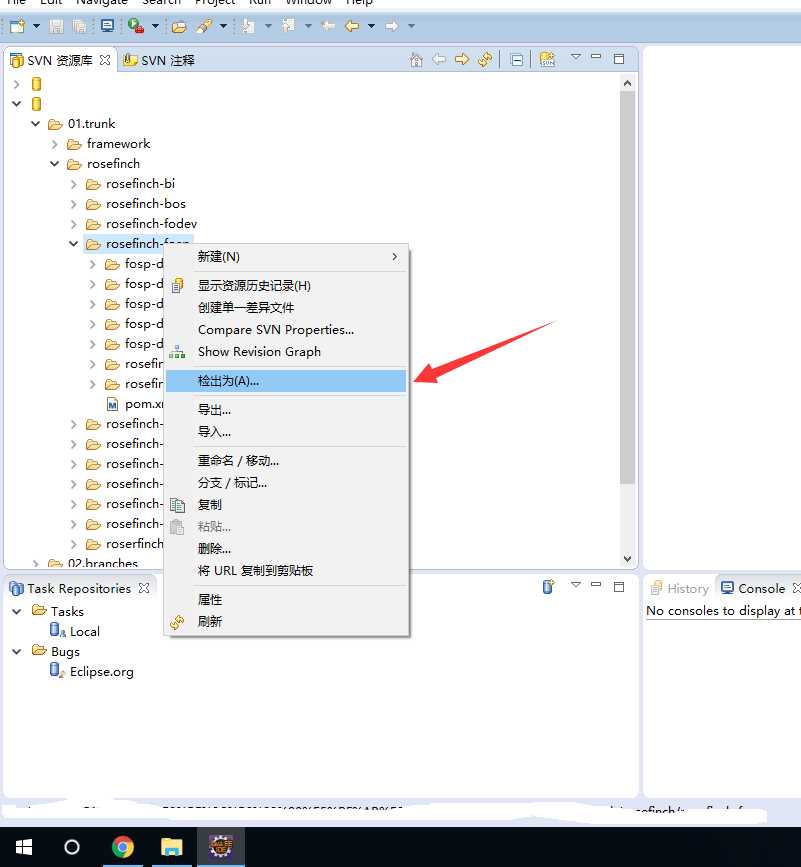This screenshot has width=801, height=867.
Task: Select the Console tab
Action: pyautogui.click(x=753, y=588)
